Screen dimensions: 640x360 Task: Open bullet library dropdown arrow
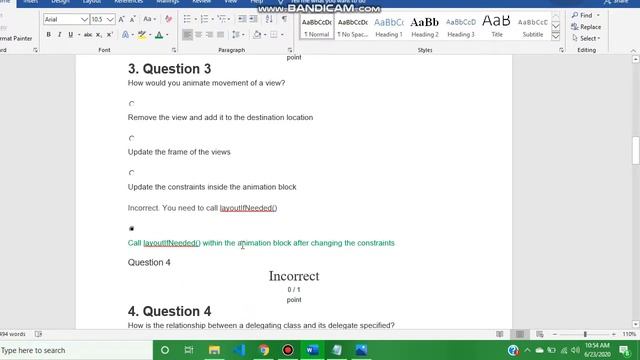[x=195, y=19]
